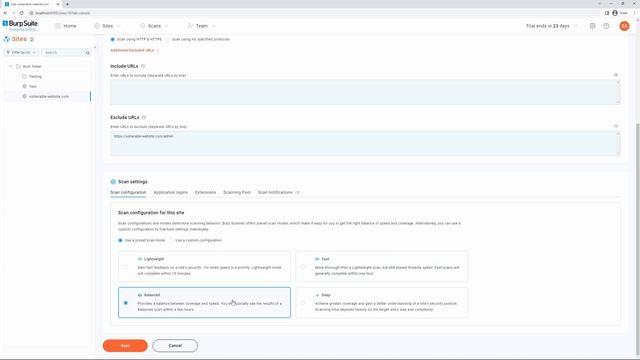The height and width of the screenshot is (360, 640).
Task: Open the Extensions tab
Action: tap(205, 192)
